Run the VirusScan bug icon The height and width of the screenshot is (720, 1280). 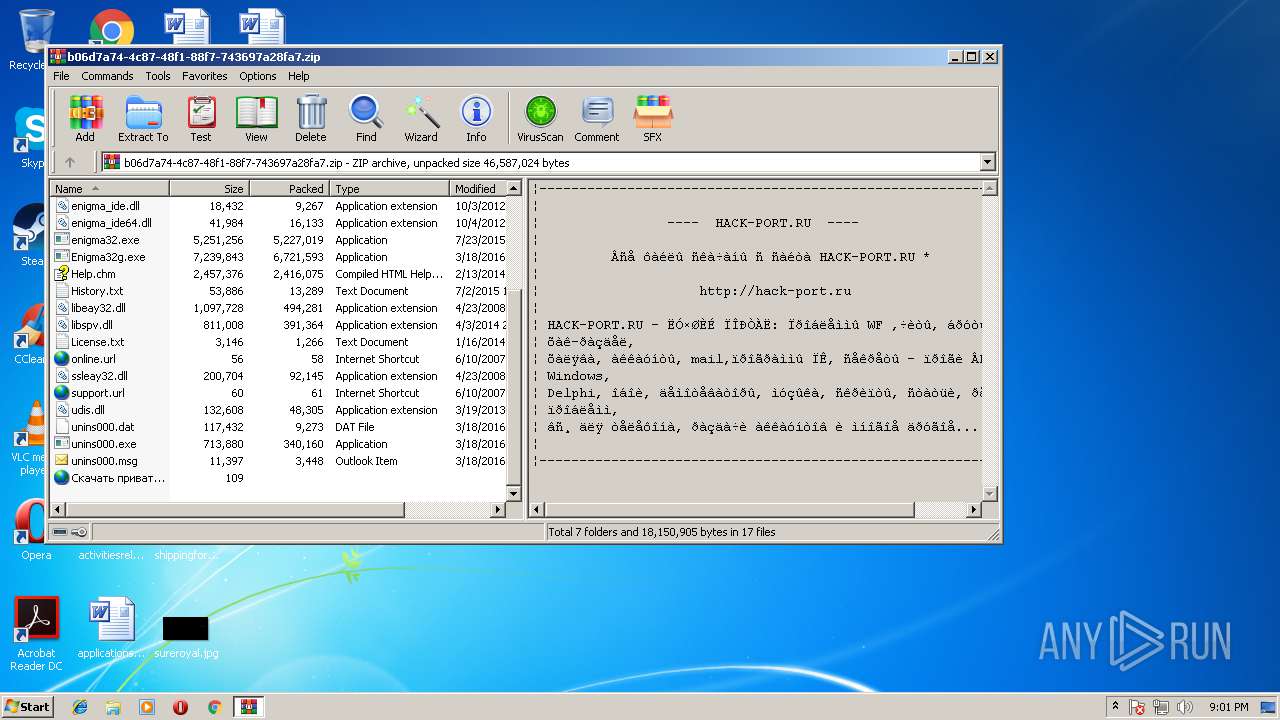[x=540, y=119]
